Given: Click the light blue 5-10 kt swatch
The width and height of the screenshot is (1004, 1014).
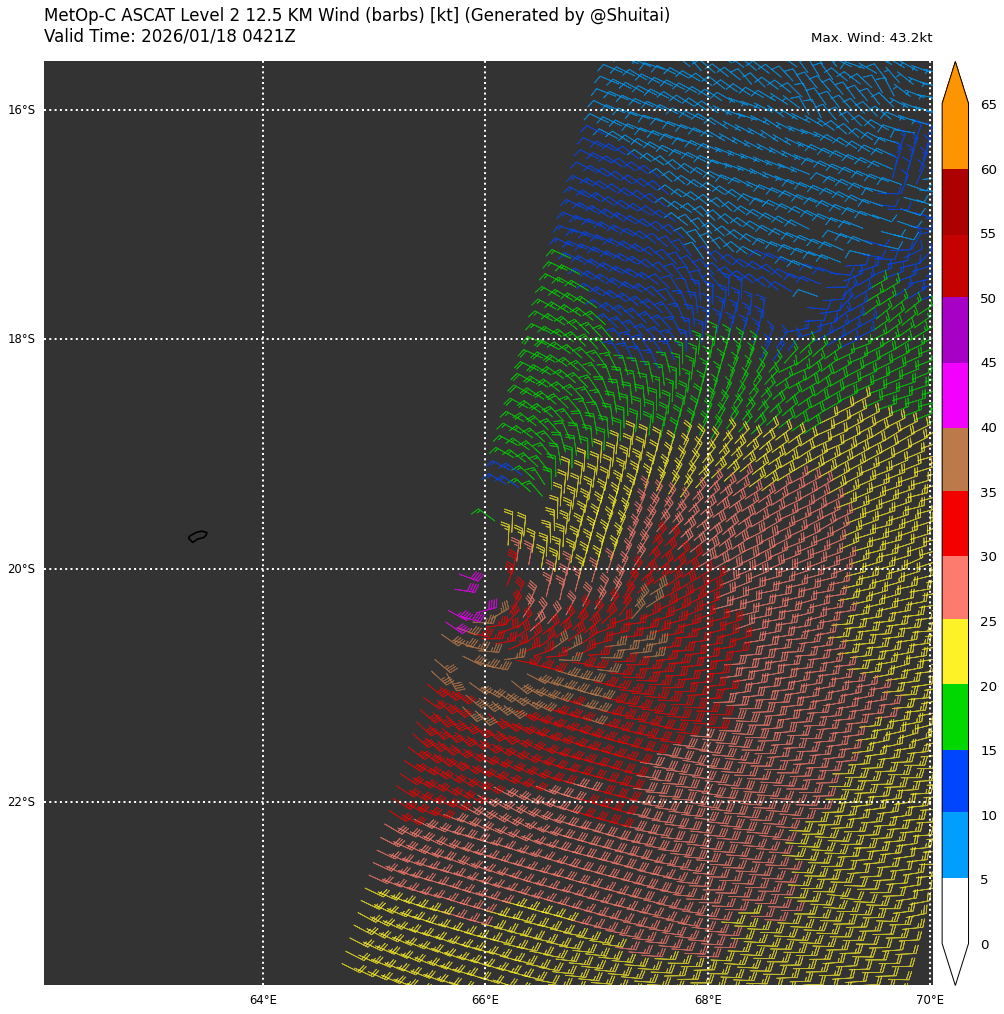Looking at the screenshot, I should [x=955, y=845].
